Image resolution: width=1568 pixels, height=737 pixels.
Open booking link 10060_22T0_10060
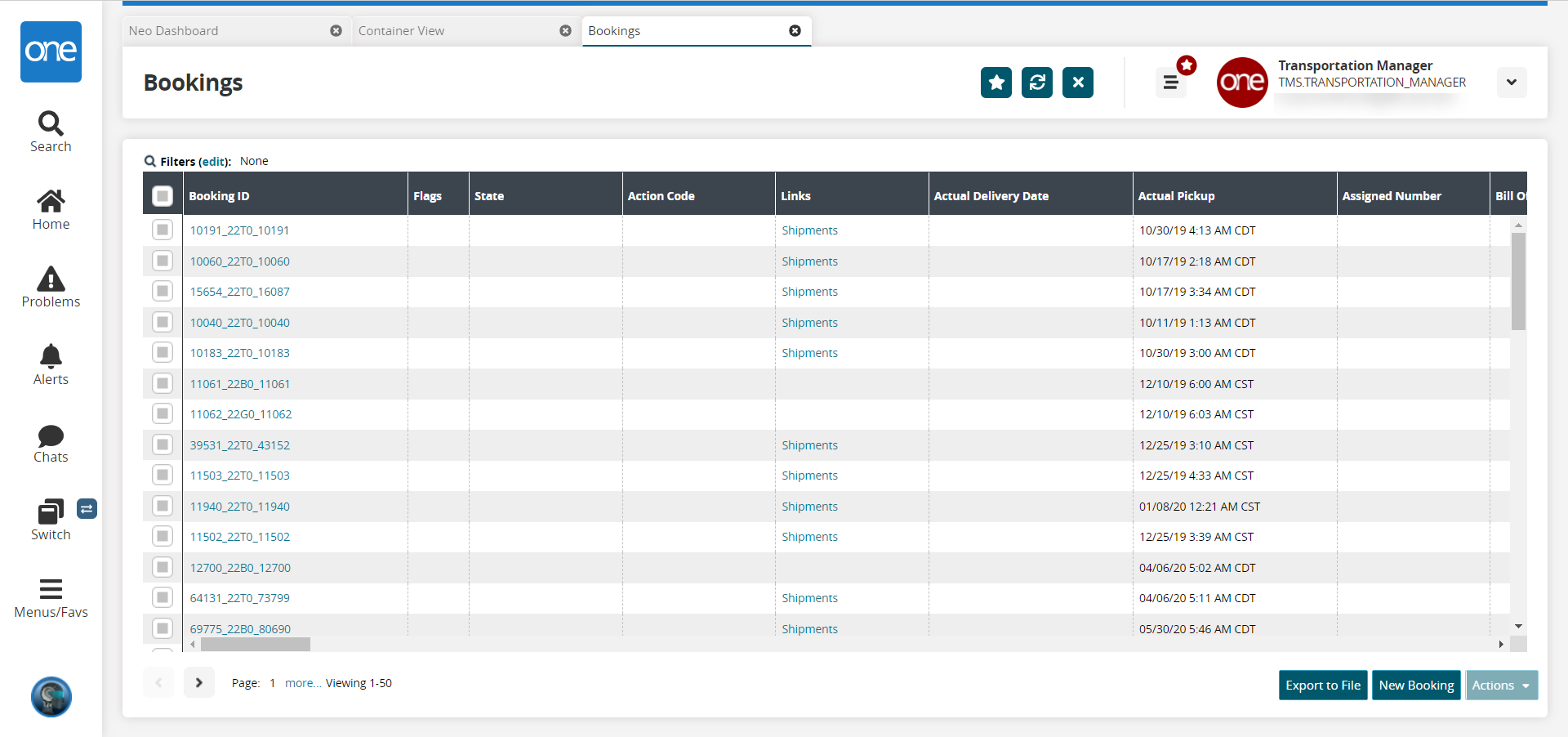pos(239,261)
